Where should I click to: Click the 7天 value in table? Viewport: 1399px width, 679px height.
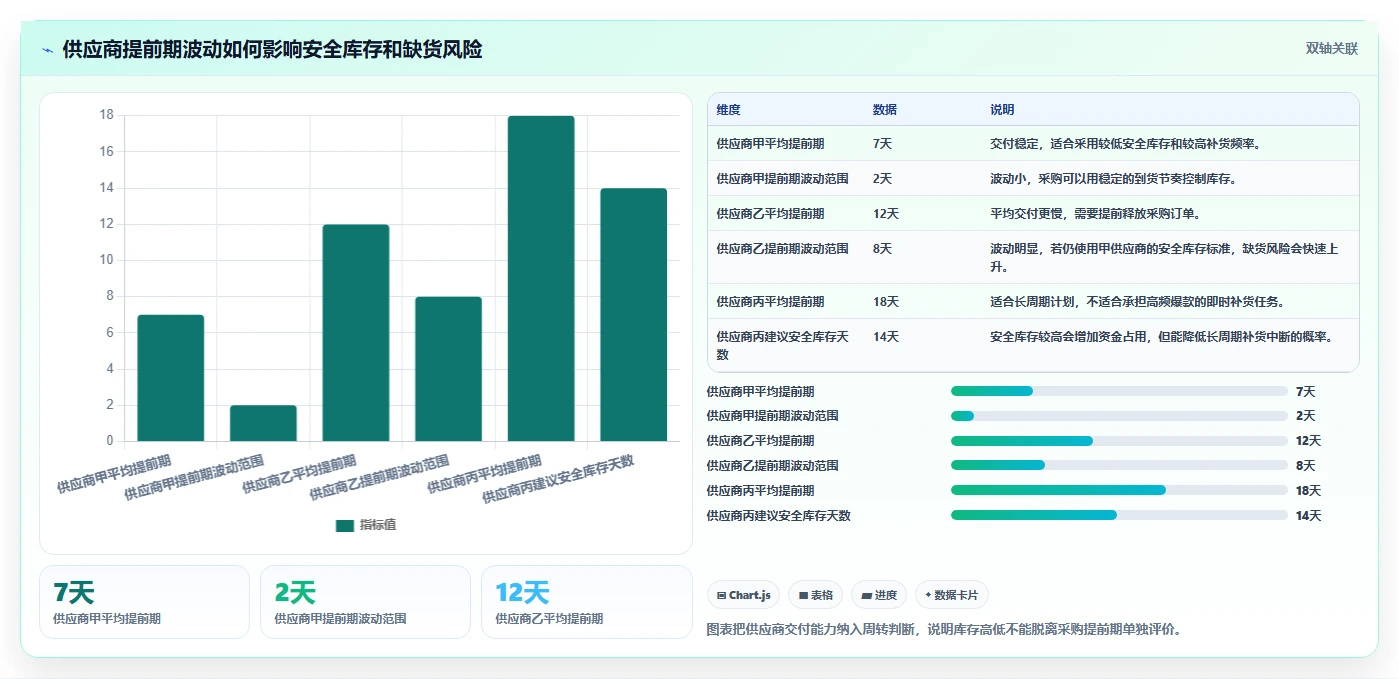pos(882,144)
